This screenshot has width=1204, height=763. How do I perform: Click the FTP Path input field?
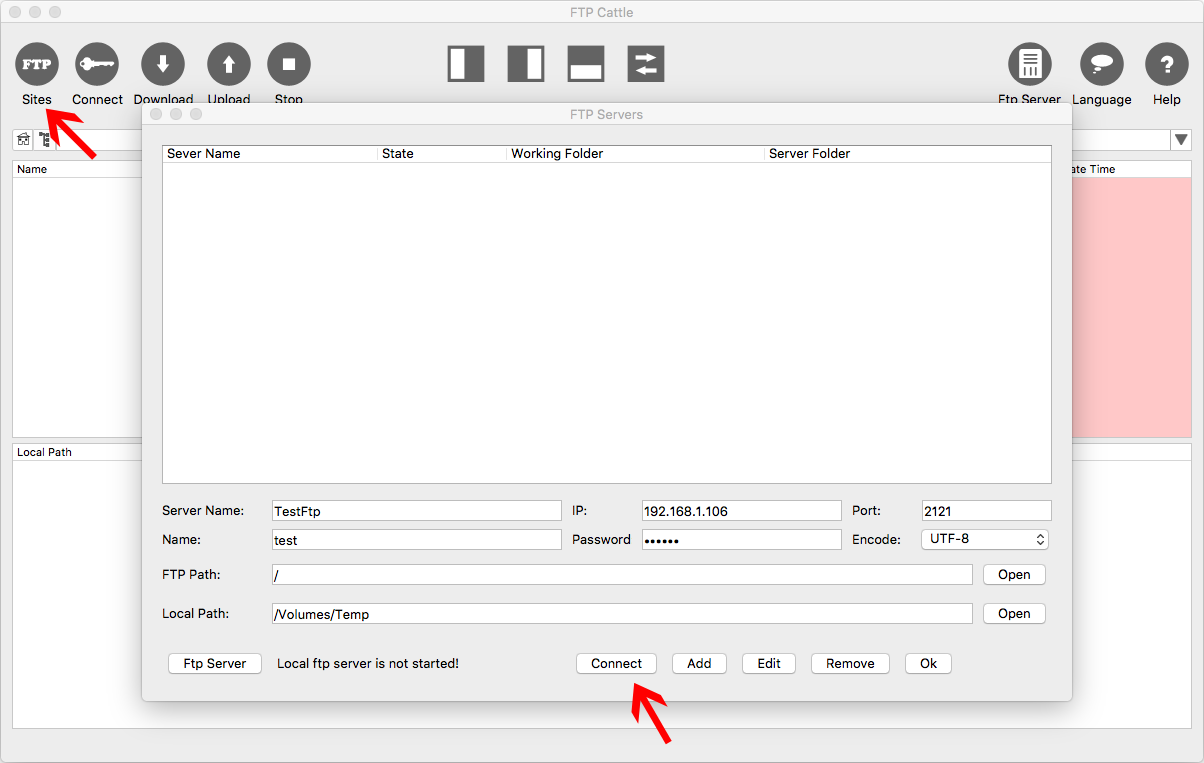(622, 574)
